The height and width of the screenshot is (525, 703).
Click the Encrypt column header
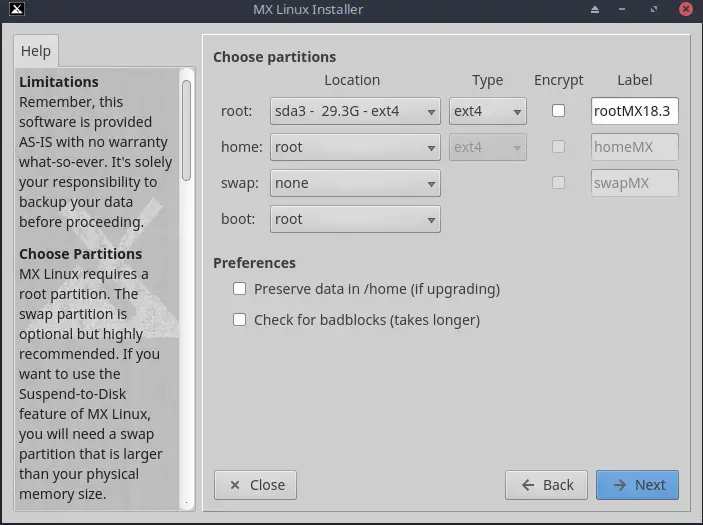559,80
